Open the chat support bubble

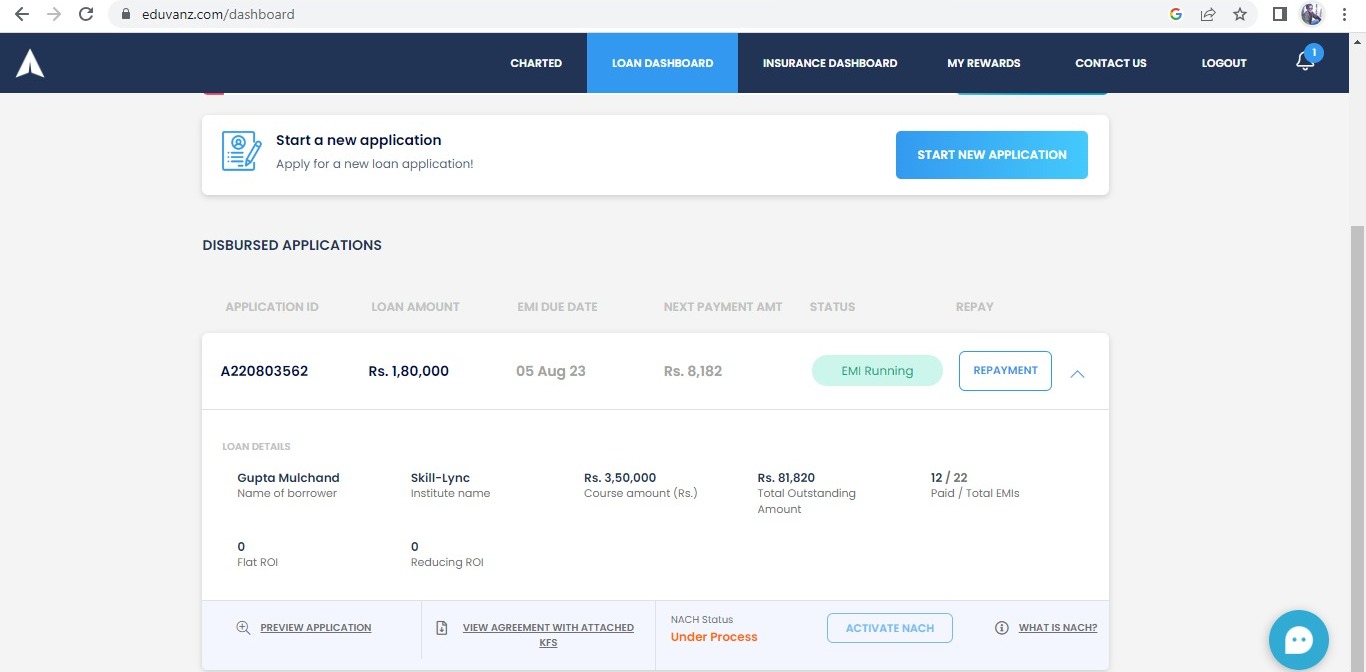point(1298,640)
